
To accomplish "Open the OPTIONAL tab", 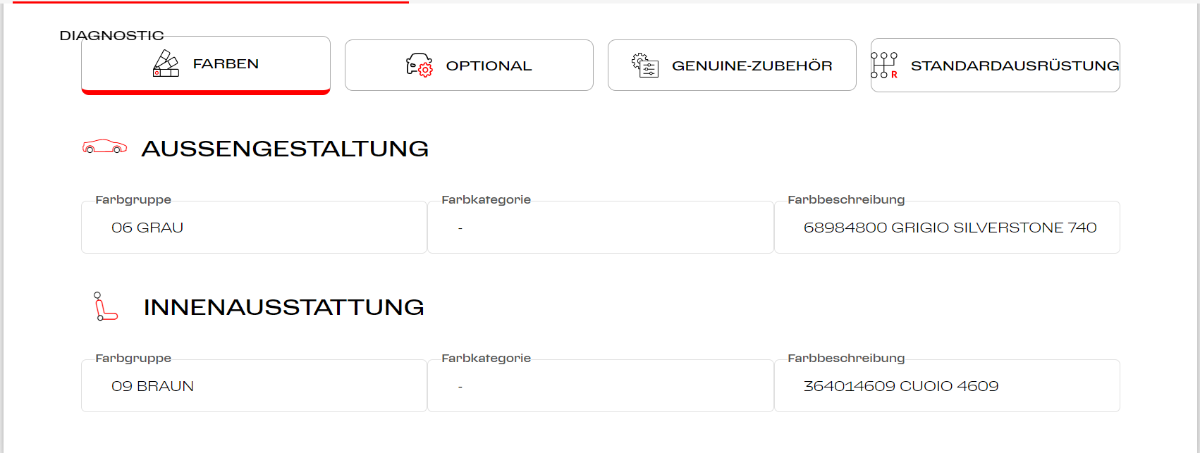I will tap(488, 66).
